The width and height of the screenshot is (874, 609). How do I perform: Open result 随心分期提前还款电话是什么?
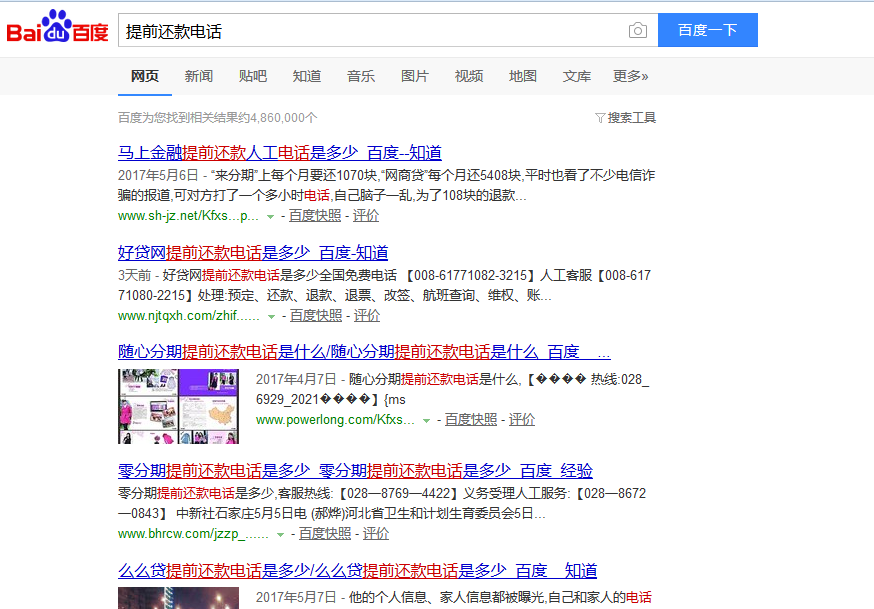click(x=364, y=352)
